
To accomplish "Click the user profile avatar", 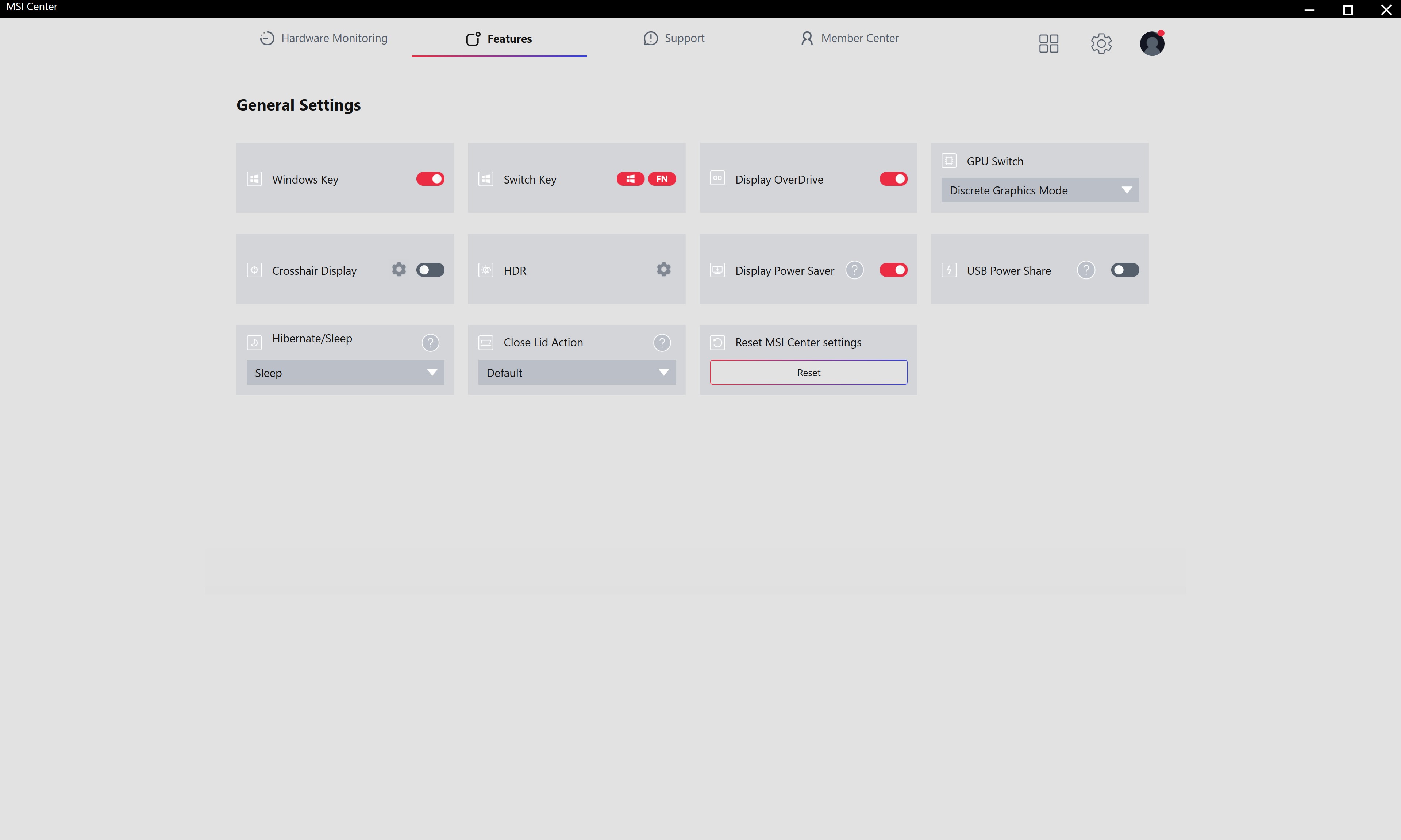I will (x=1152, y=43).
